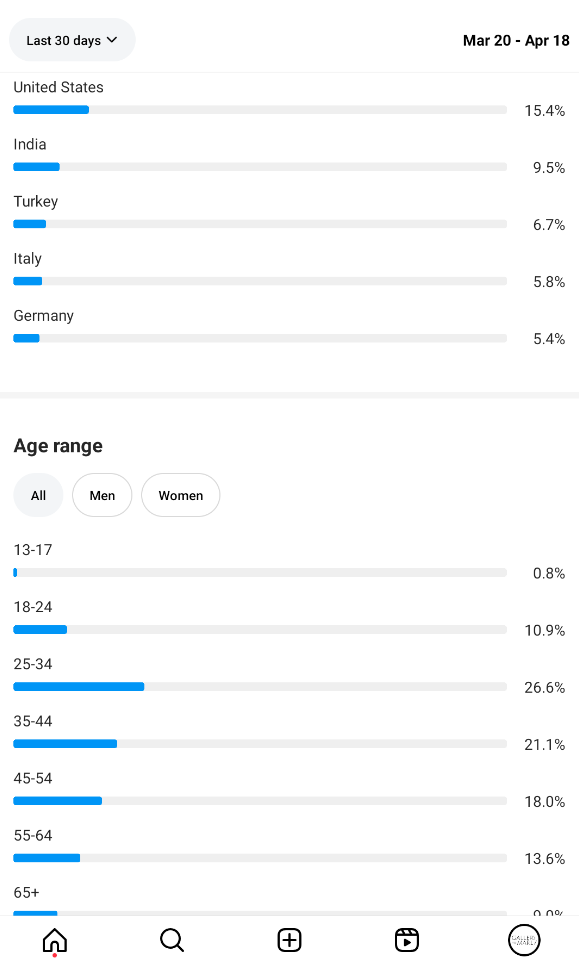Tap the create new post plus icon
579x959 pixels.
tap(289, 940)
